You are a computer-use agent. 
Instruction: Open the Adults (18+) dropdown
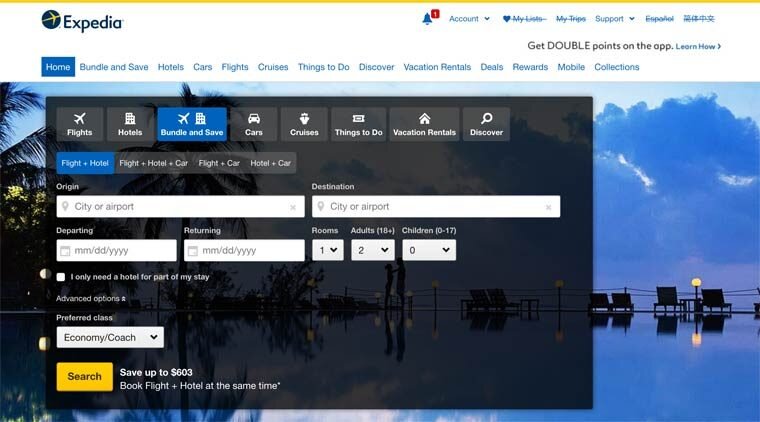[x=373, y=250]
